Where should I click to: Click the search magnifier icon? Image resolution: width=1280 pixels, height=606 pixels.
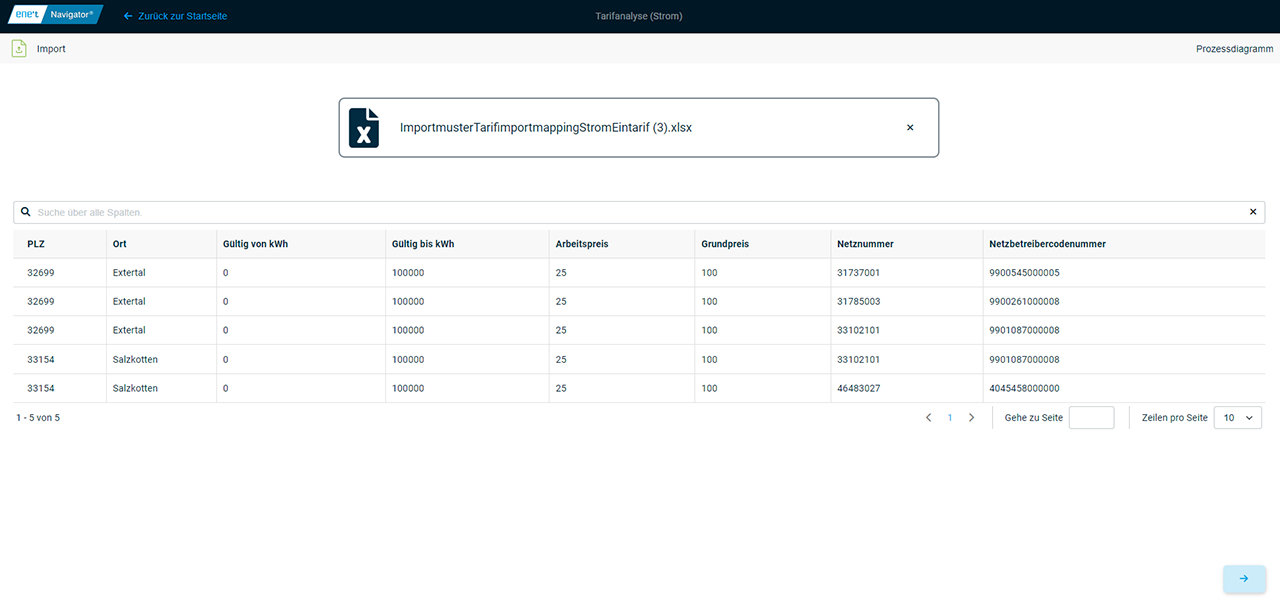pyautogui.click(x=26, y=212)
